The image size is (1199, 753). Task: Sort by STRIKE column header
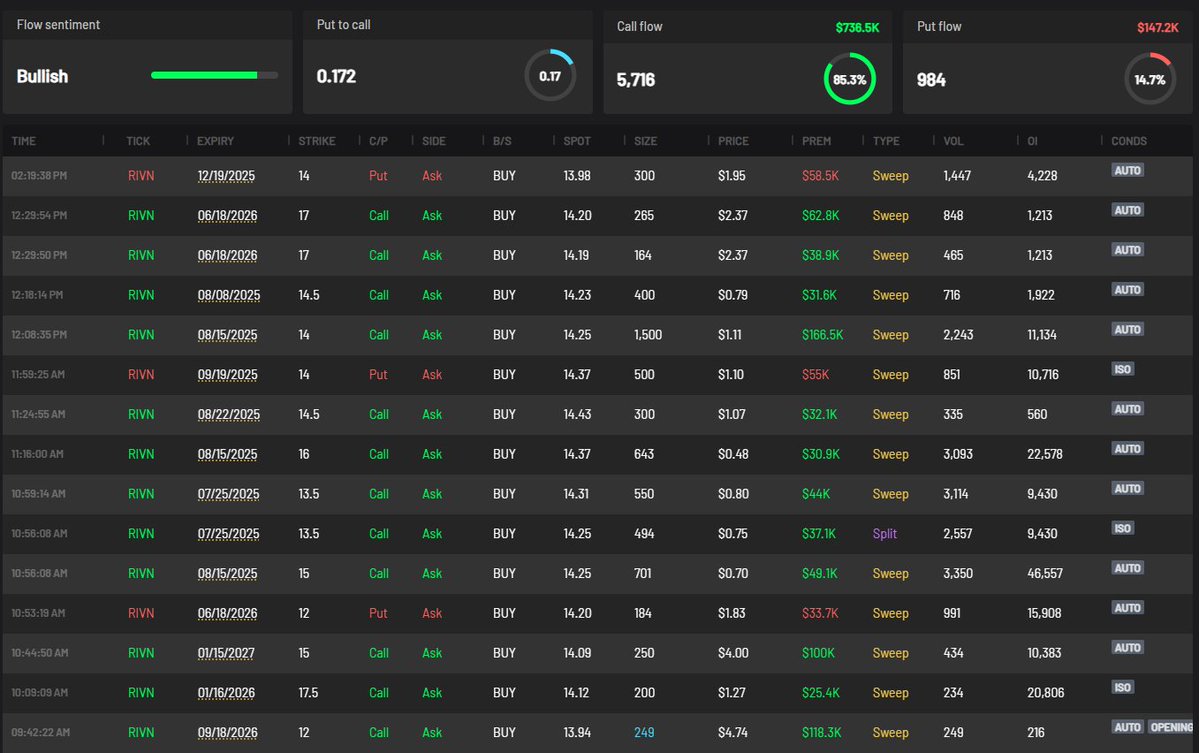click(317, 141)
